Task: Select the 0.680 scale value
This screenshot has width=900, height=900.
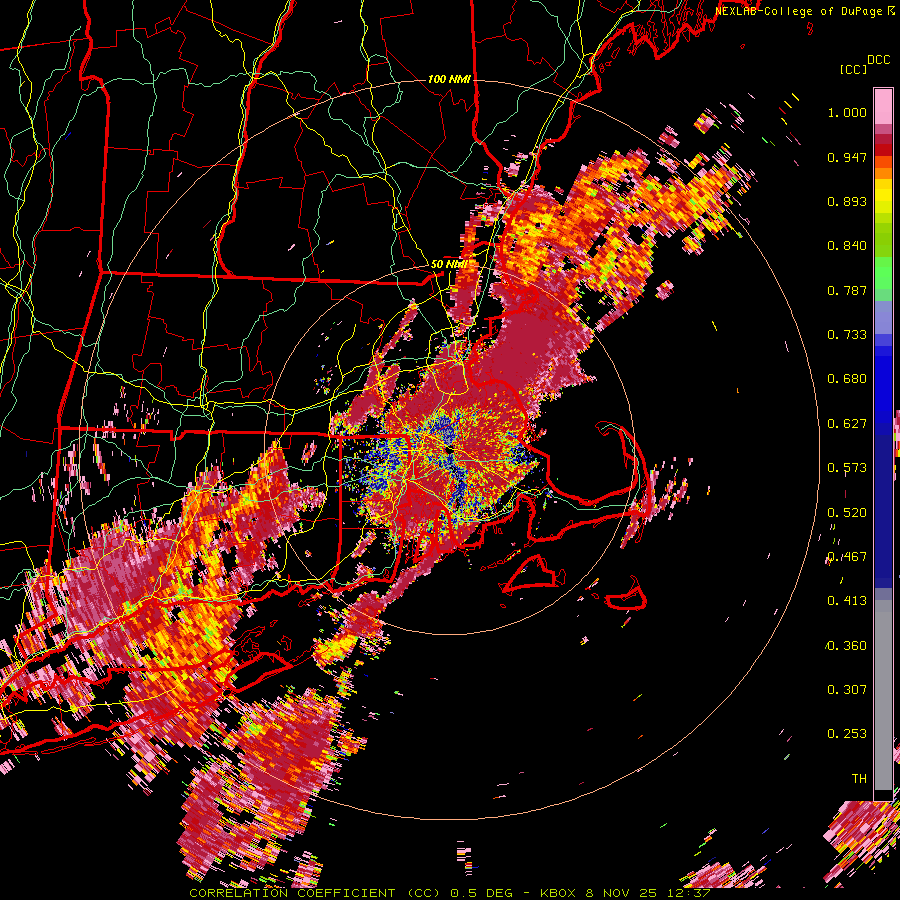Action: pyautogui.click(x=847, y=379)
